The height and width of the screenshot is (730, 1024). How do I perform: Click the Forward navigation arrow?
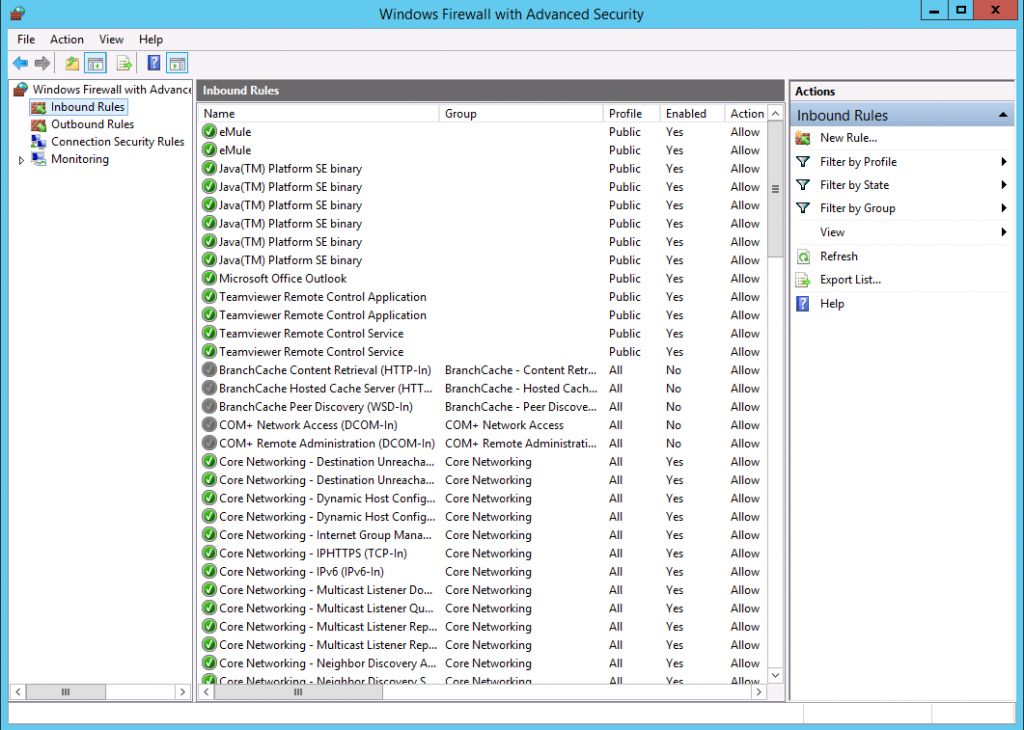pos(40,62)
